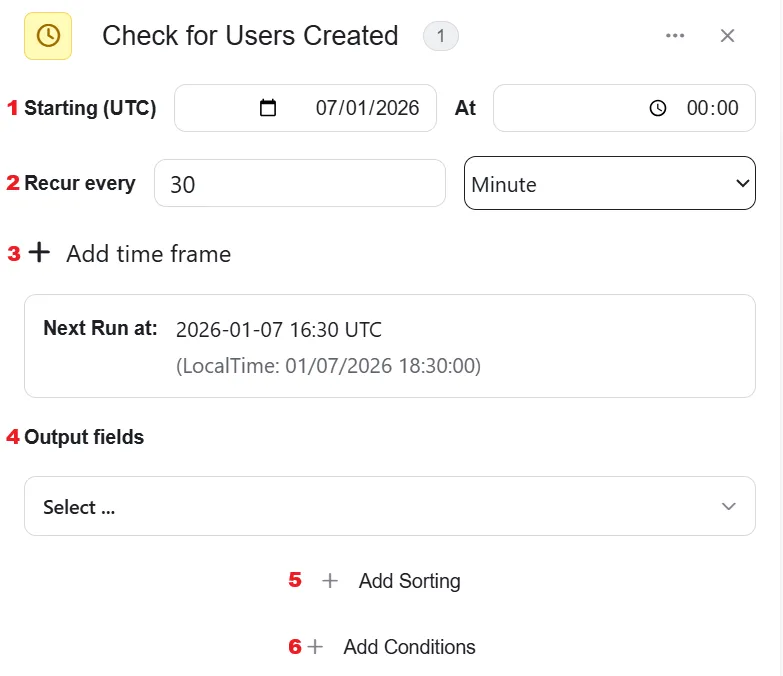783x676 pixels.
Task: Click the step count badge showing 1
Action: (x=440, y=36)
